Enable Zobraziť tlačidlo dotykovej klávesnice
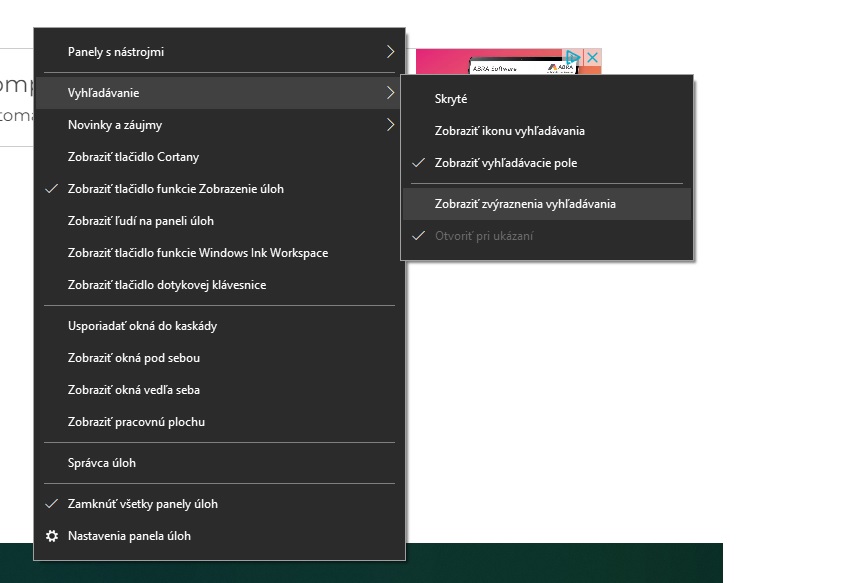This screenshot has width=865, height=583. click(220, 285)
